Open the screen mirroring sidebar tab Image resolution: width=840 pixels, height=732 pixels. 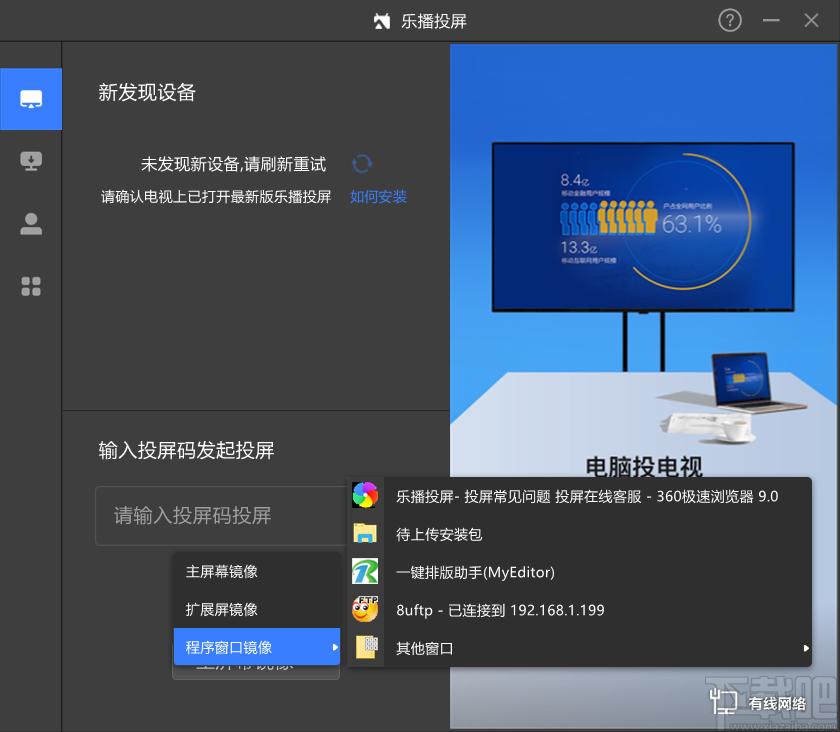point(31,99)
